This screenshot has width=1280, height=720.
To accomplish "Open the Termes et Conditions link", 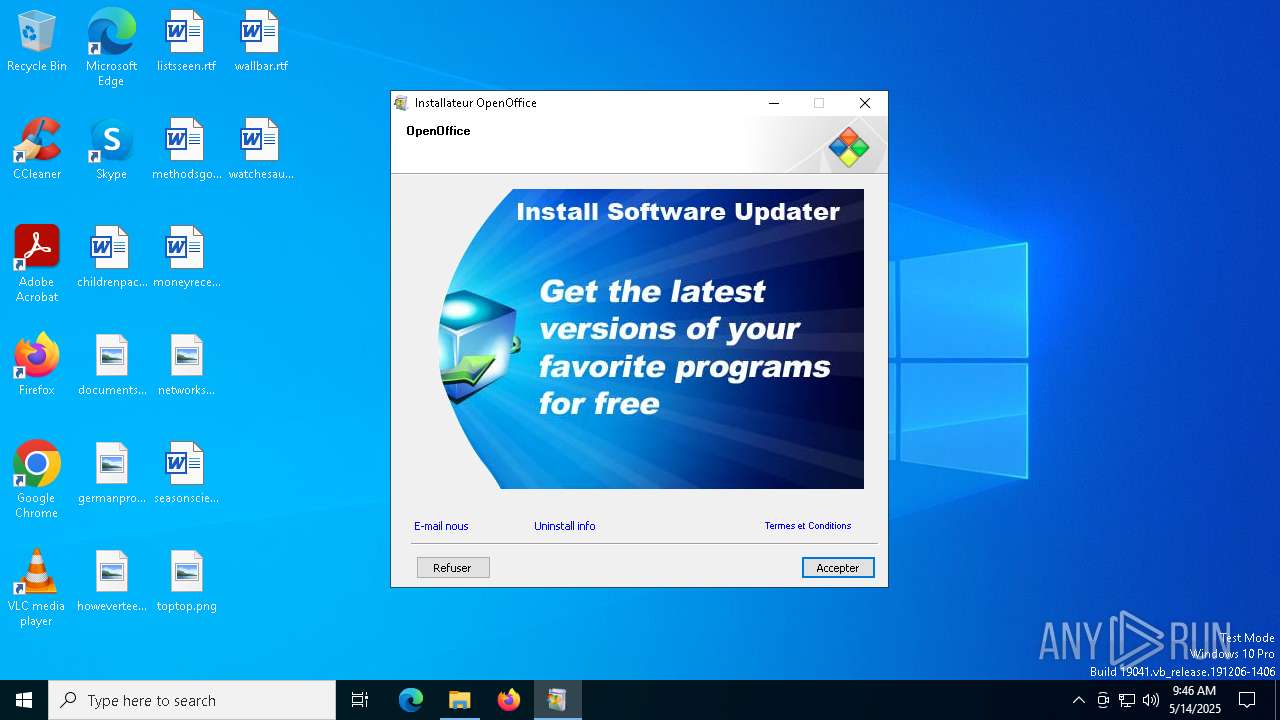I will pyautogui.click(x=808, y=526).
